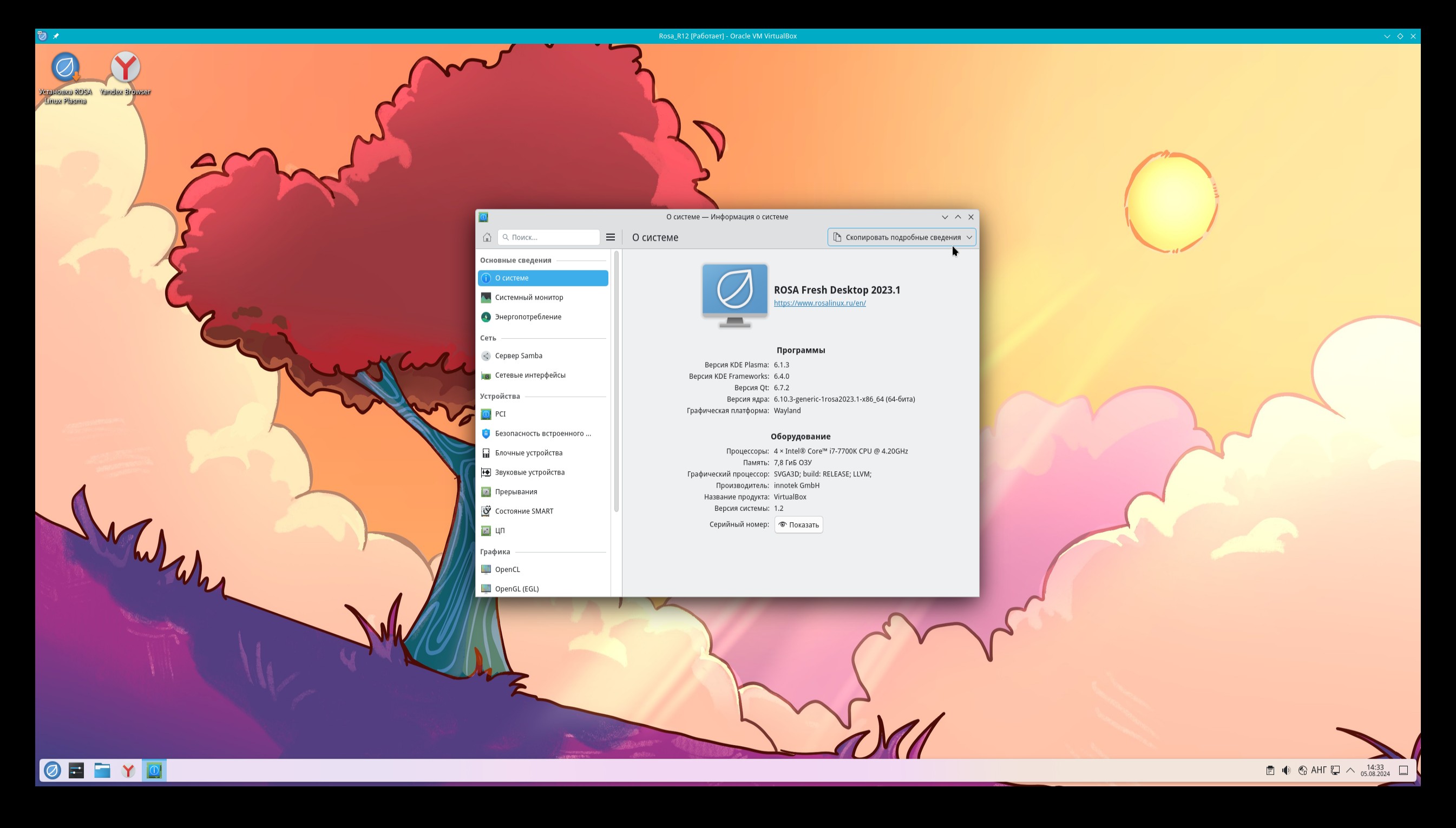Expand hidden system tray icons
1456x828 pixels.
1351,771
